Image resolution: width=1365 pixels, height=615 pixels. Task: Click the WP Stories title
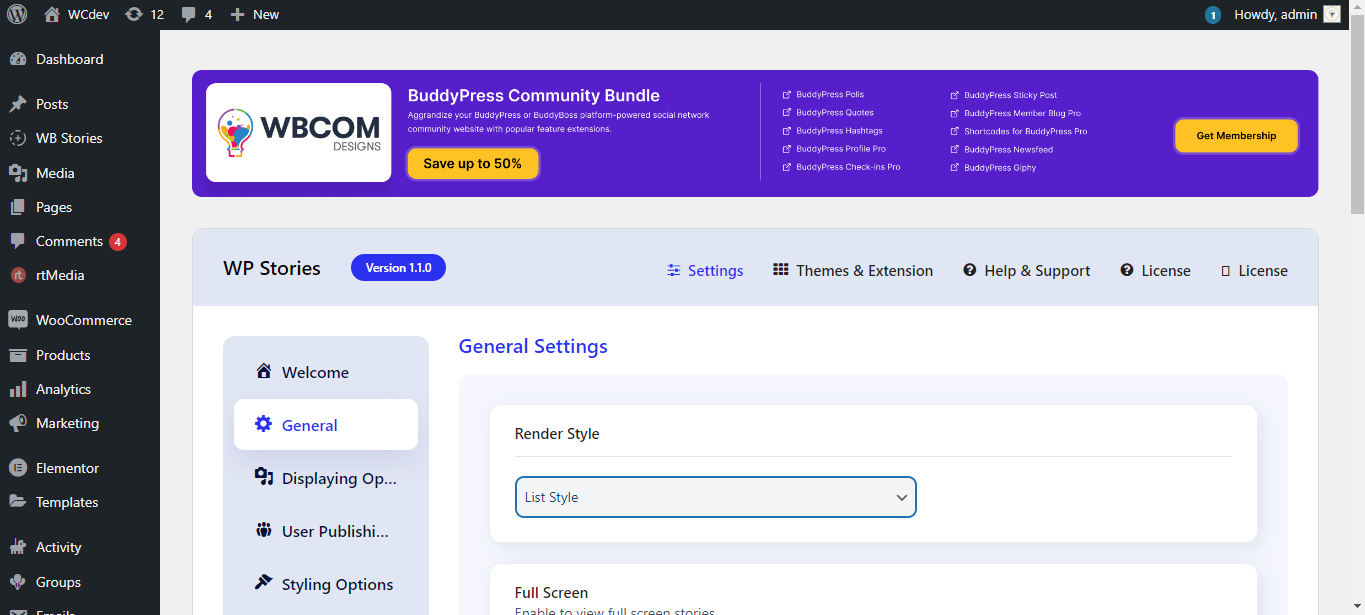pyautogui.click(x=272, y=268)
